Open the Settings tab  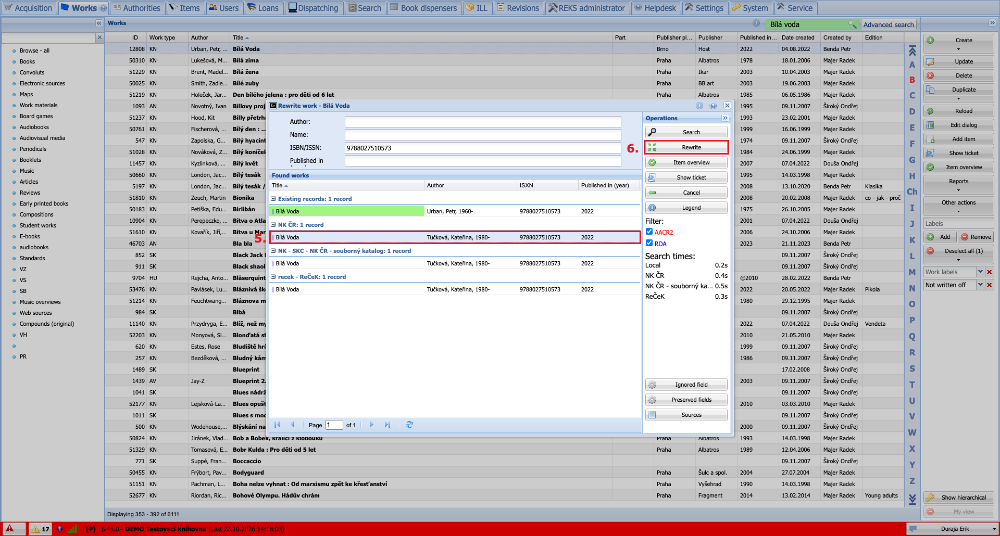[x=705, y=8]
